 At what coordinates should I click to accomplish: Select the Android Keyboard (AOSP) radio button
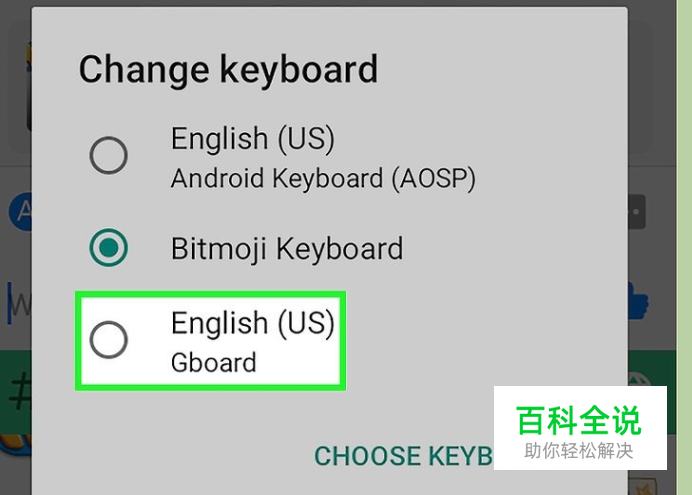click(109, 155)
